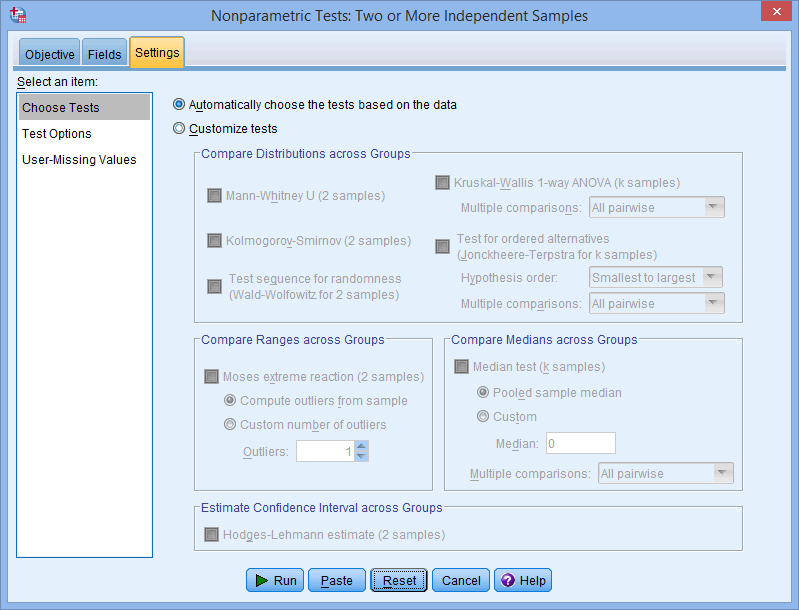799x610 pixels.
Task: Close the Nonparametric Tests dialog
Action: (x=776, y=11)
